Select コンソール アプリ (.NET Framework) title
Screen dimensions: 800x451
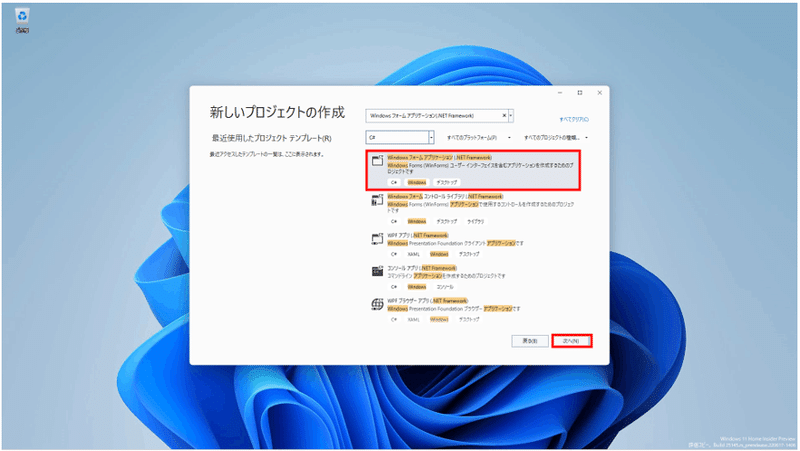coord(422,268)
